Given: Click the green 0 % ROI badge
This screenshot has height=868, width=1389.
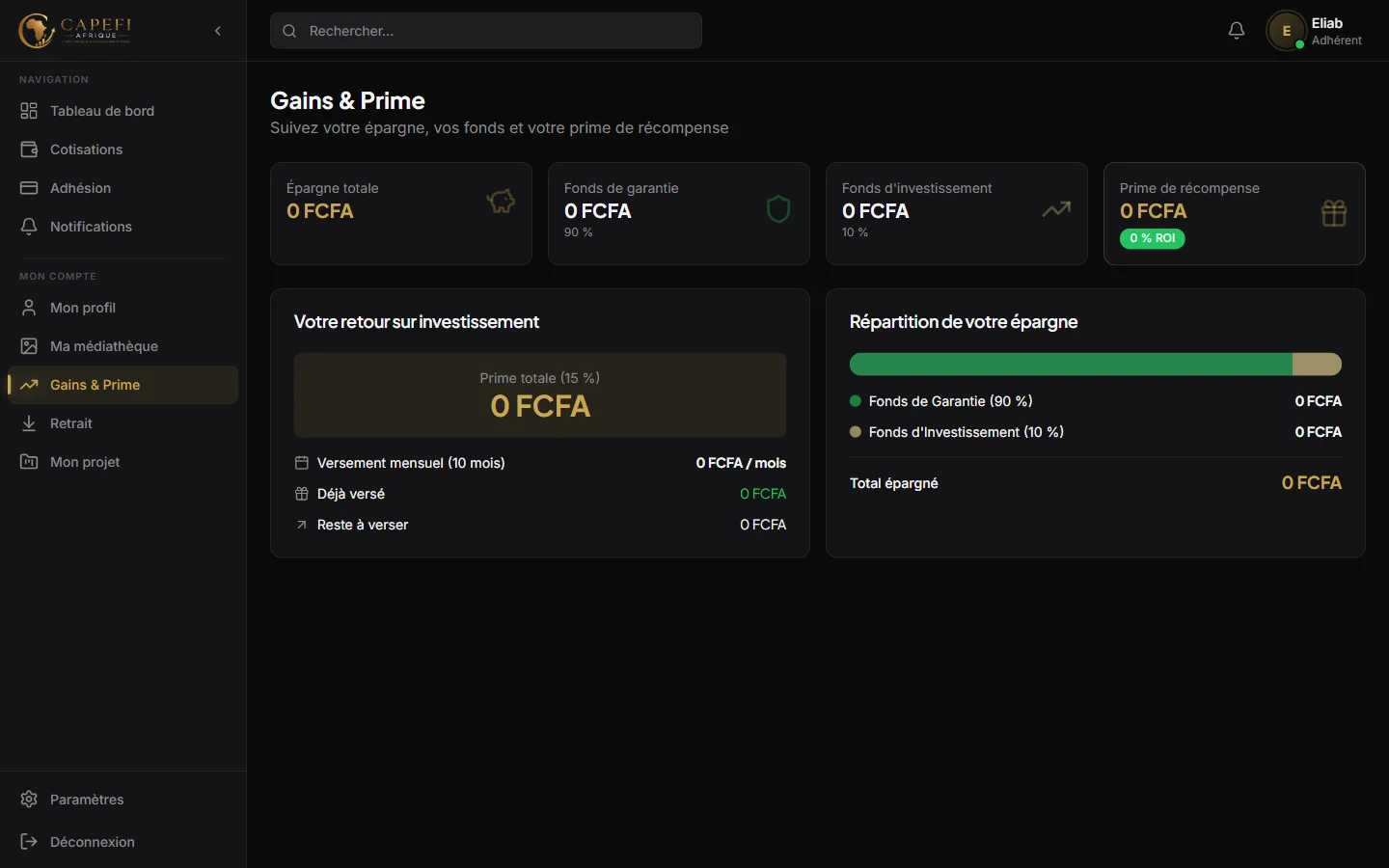Looking at the screenshot, I should tap(1153, 238).
